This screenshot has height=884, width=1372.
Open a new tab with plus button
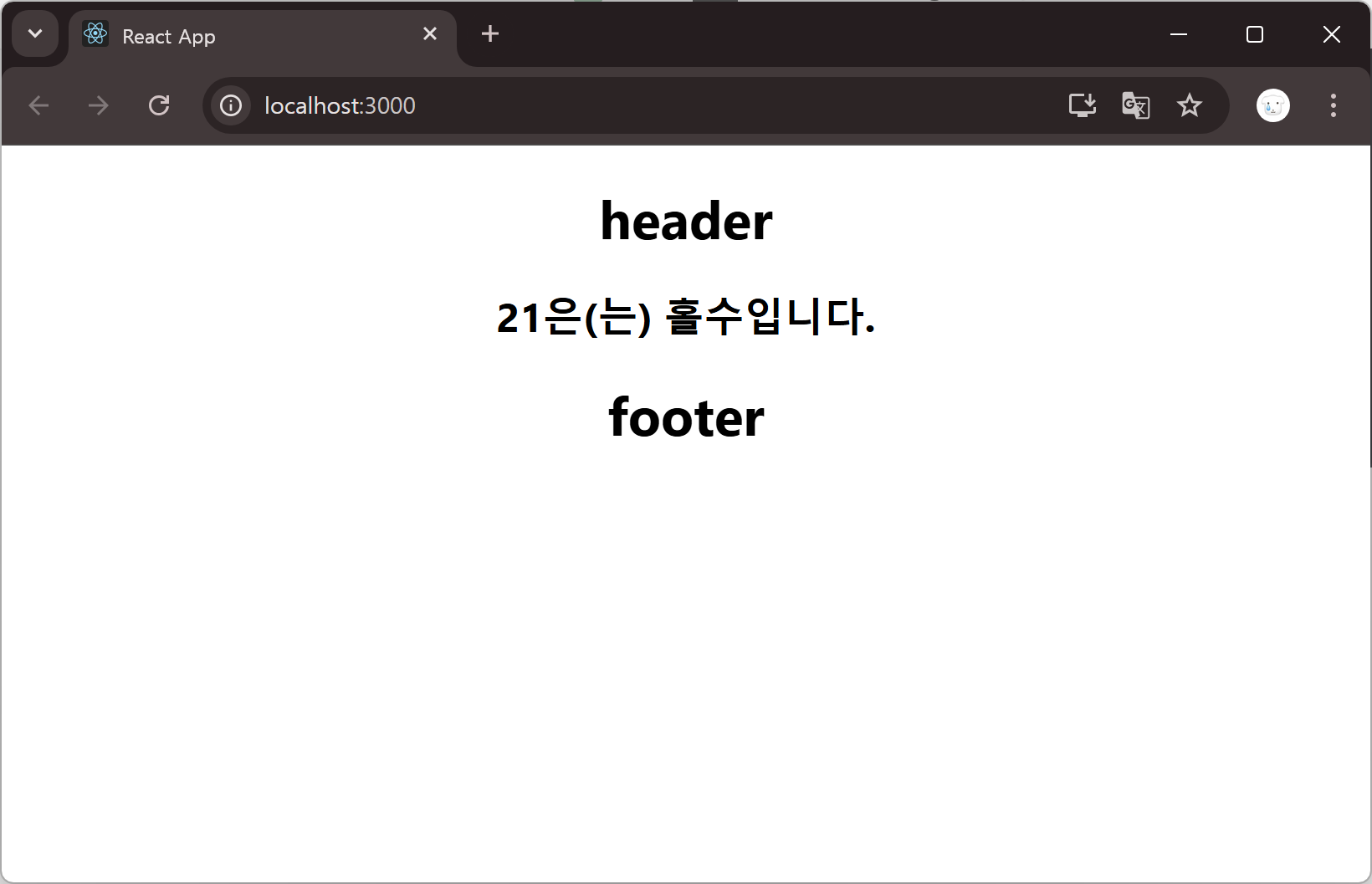tap(490, 33)
